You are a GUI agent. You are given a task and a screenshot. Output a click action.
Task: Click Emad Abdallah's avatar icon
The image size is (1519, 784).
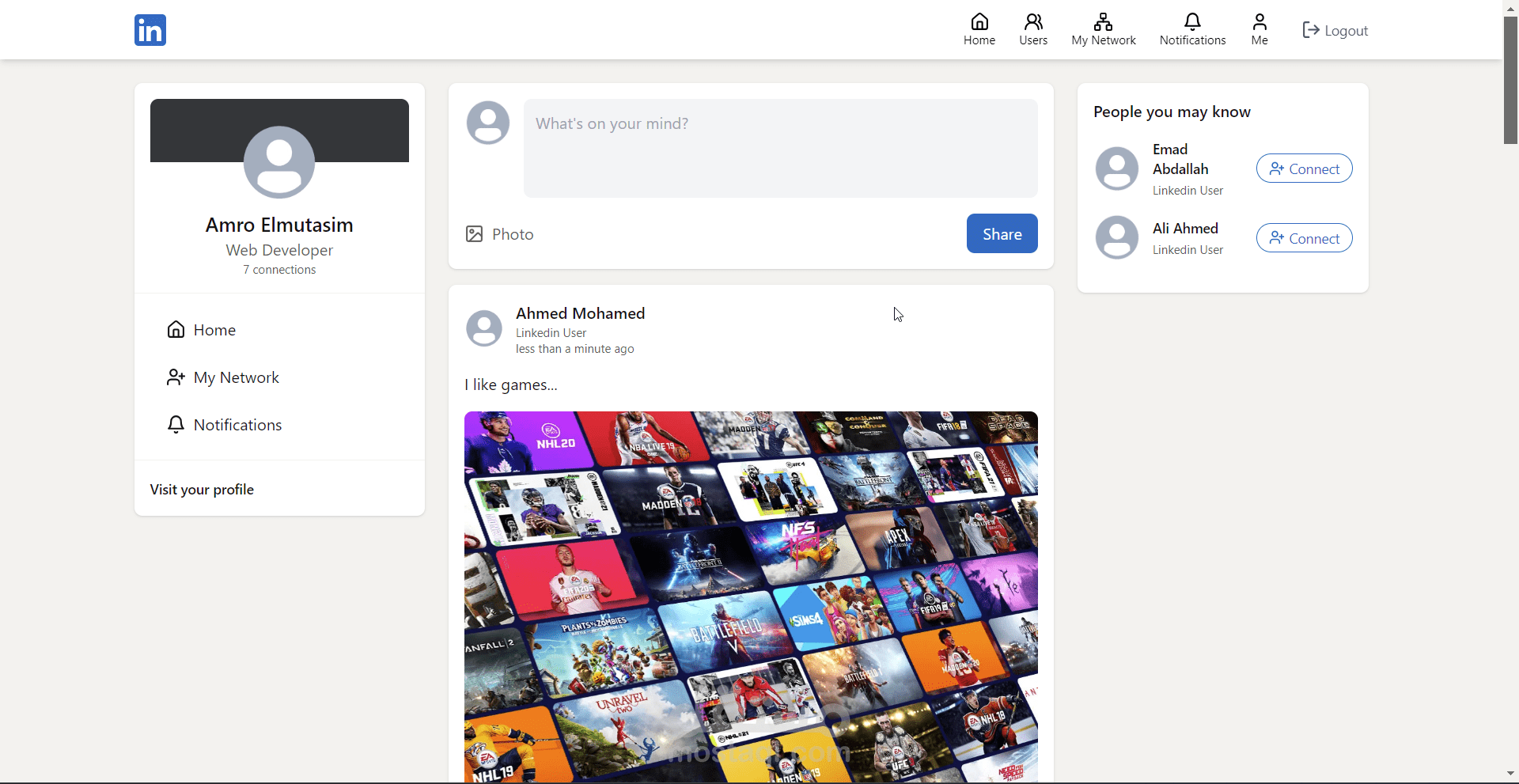(x=1117, y=169)
